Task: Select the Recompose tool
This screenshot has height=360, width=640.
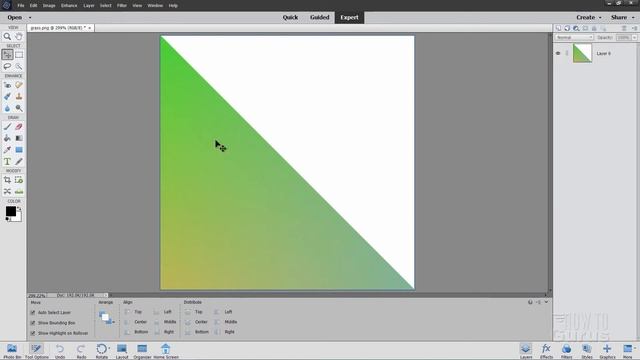Action: pyautogui.click(x=19, y=180)
